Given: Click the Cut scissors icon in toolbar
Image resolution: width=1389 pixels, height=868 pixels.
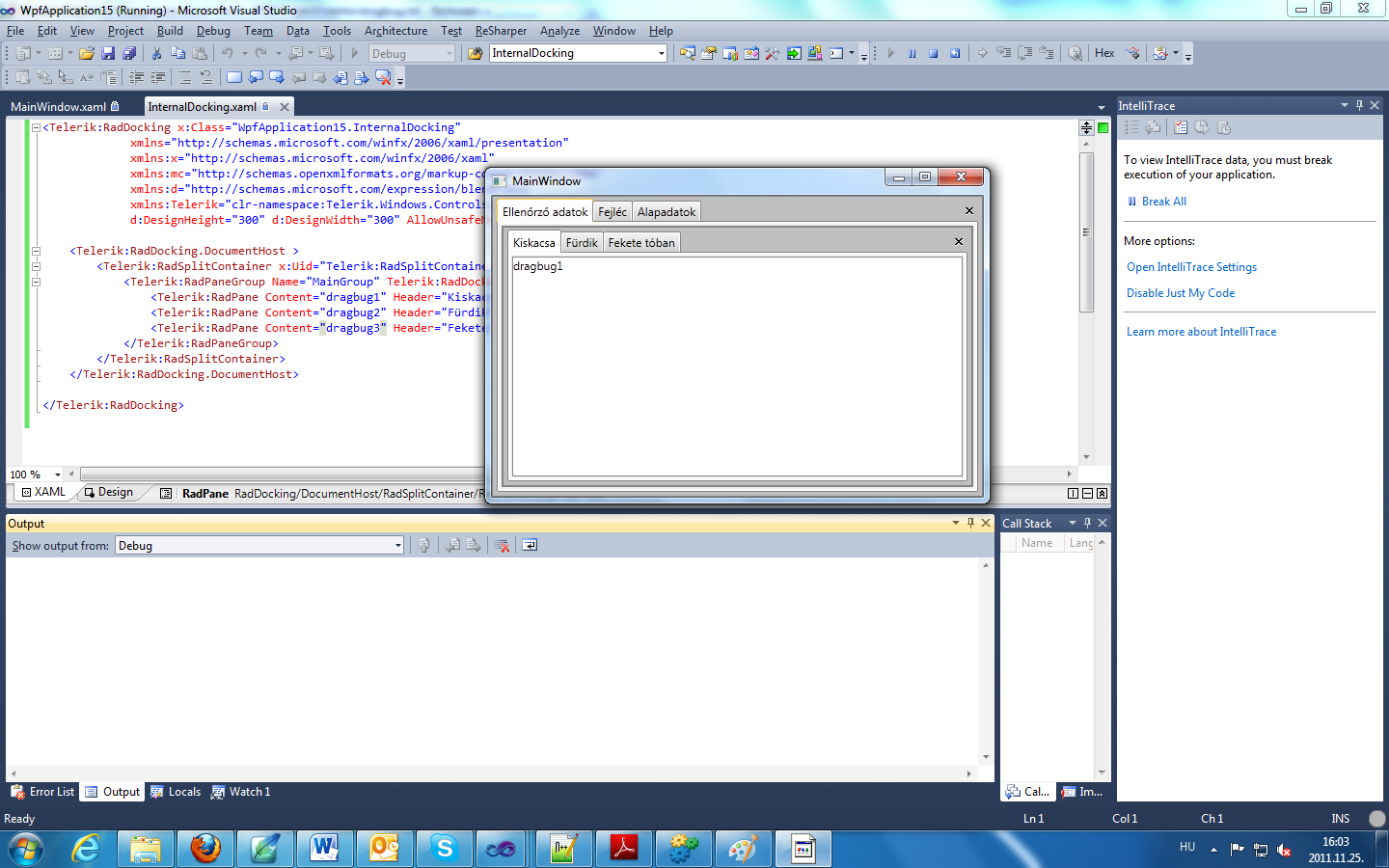Looking at the screenshot, I should click(x=156, y=54).
